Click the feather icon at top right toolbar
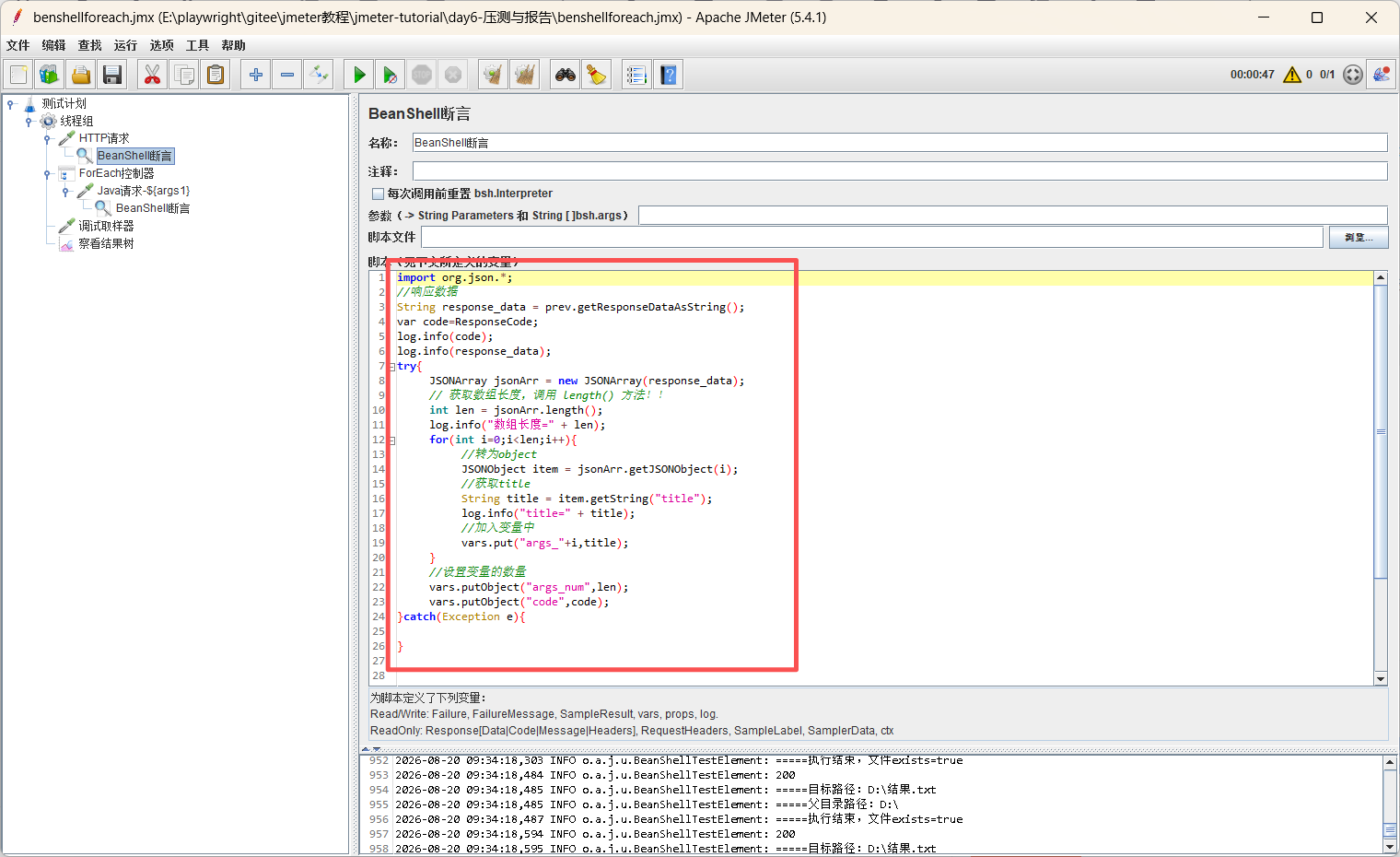 coord(1382,75)
